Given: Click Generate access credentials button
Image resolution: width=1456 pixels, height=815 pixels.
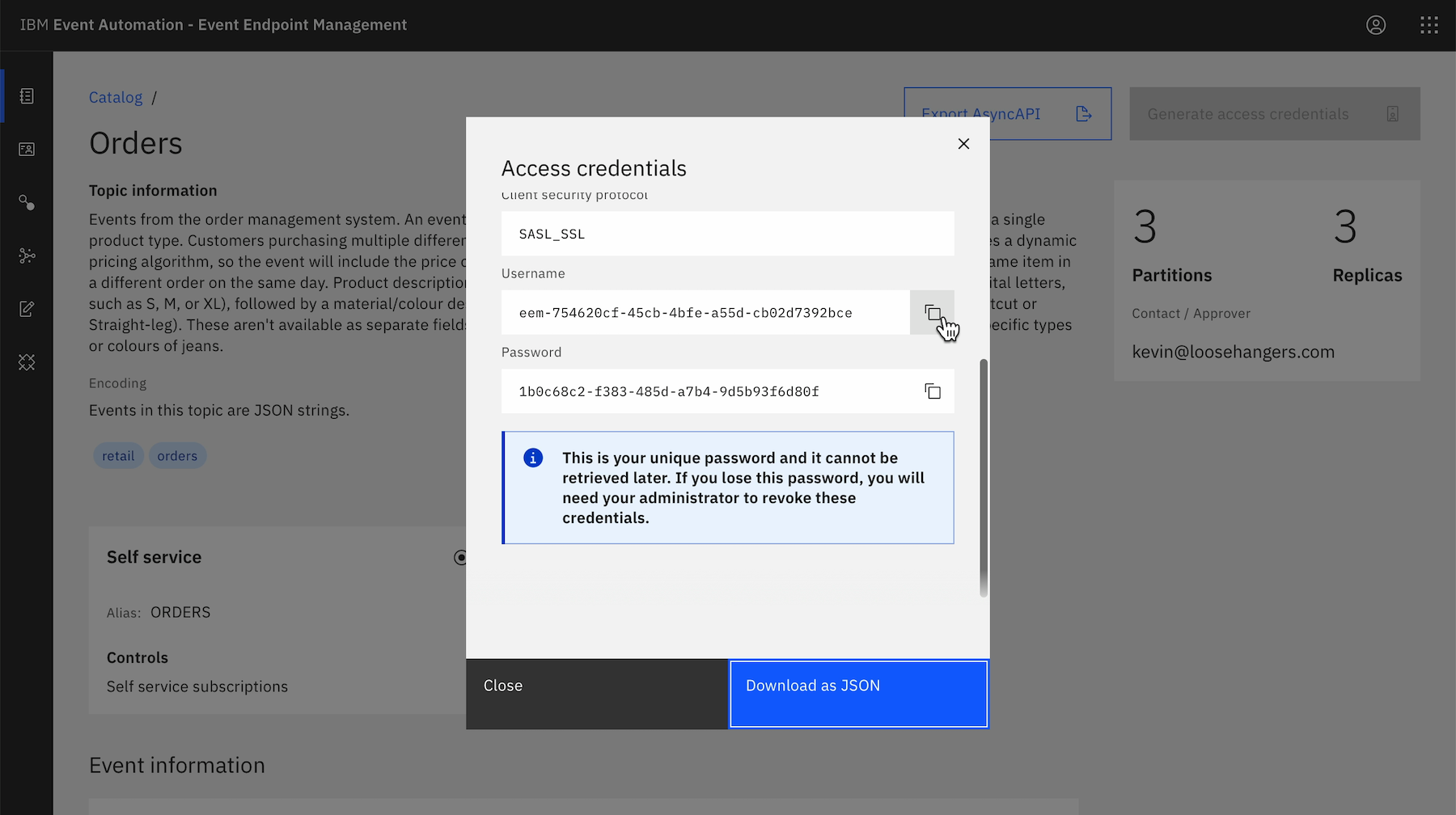Looking at the screenshot, I should (x=1274, y=114).
